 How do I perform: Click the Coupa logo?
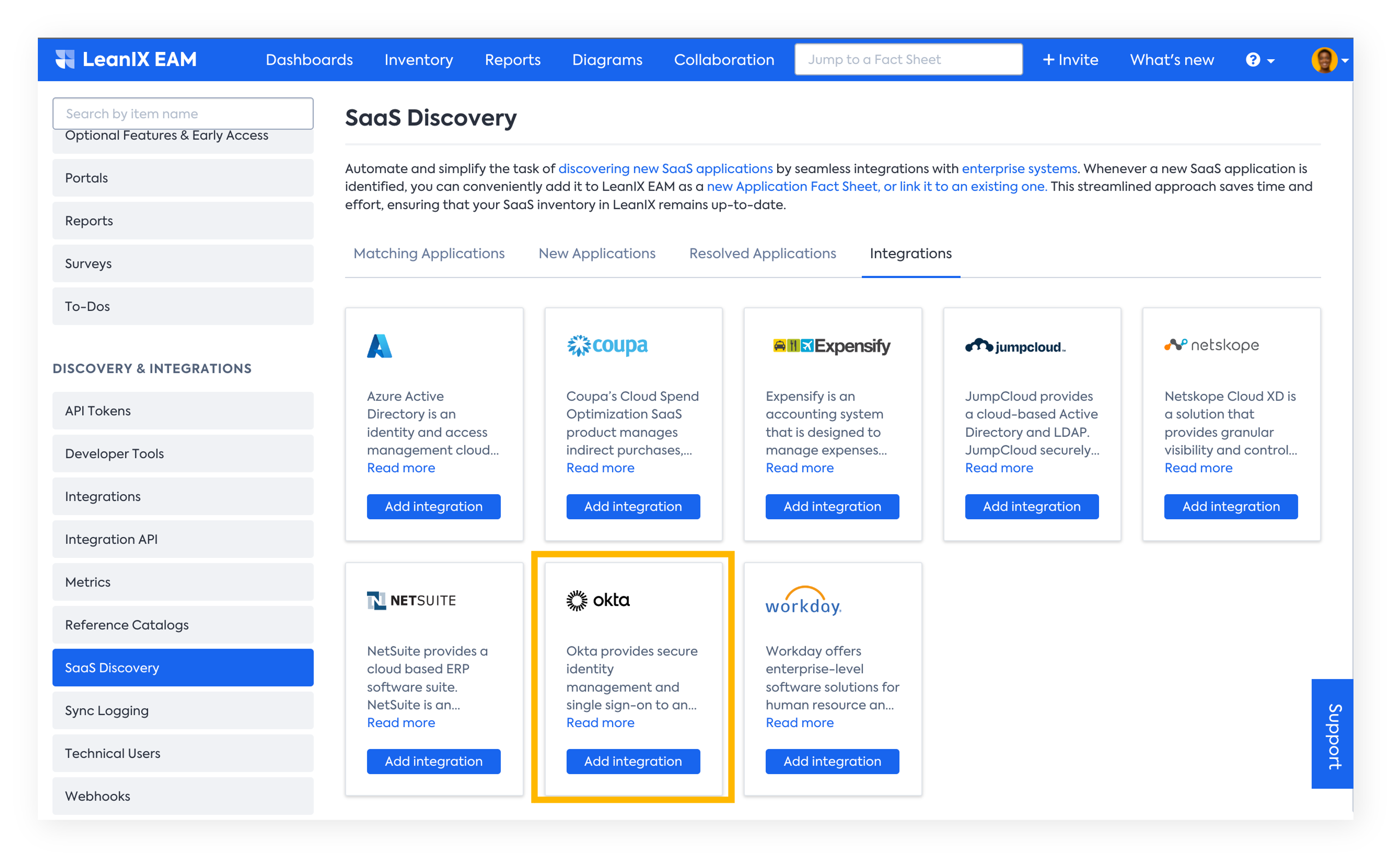[607, 345]
